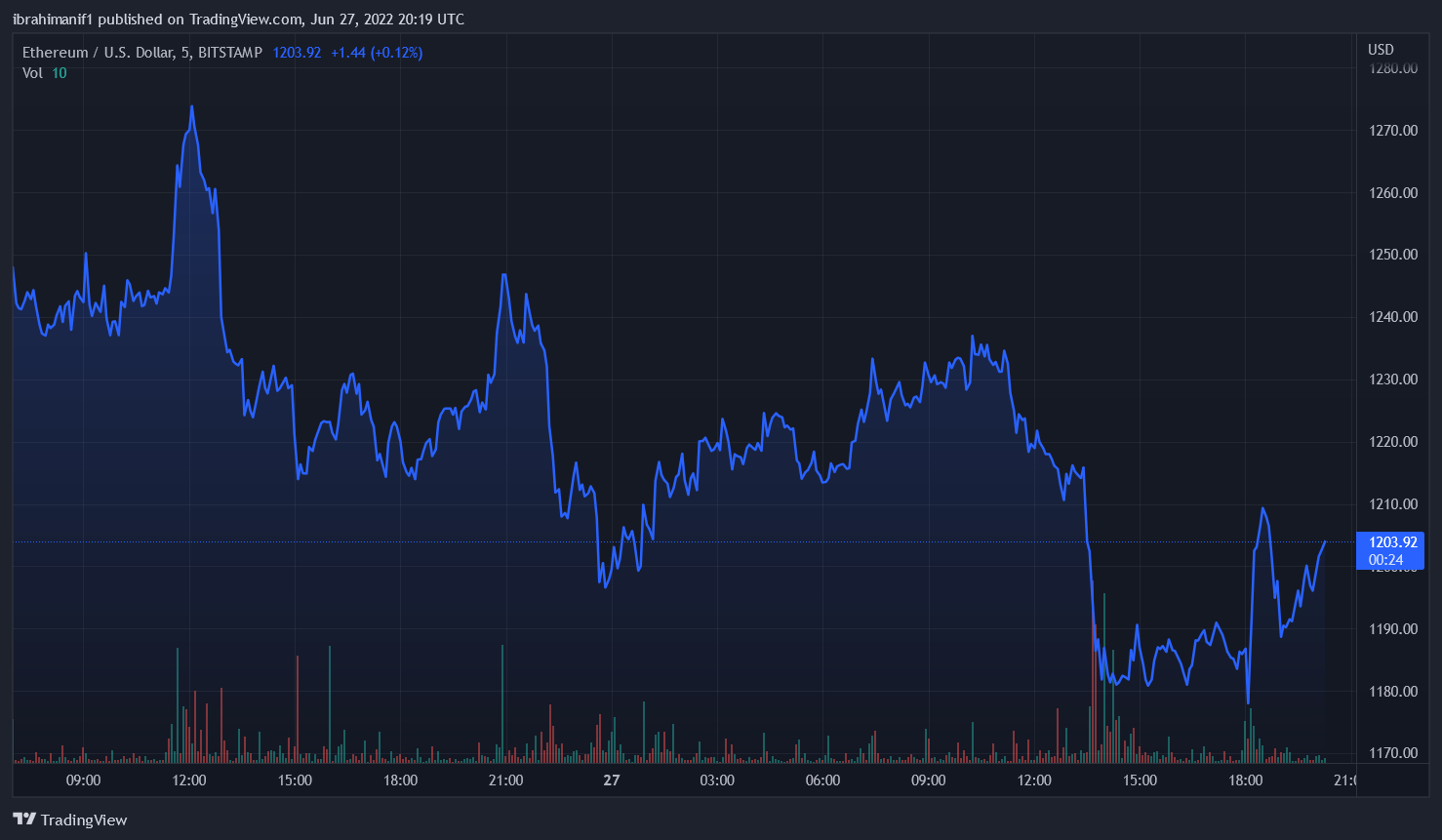Click the 1170.00 price axis label
This screenshot has height=840, width=1442.
(1393, 753)
